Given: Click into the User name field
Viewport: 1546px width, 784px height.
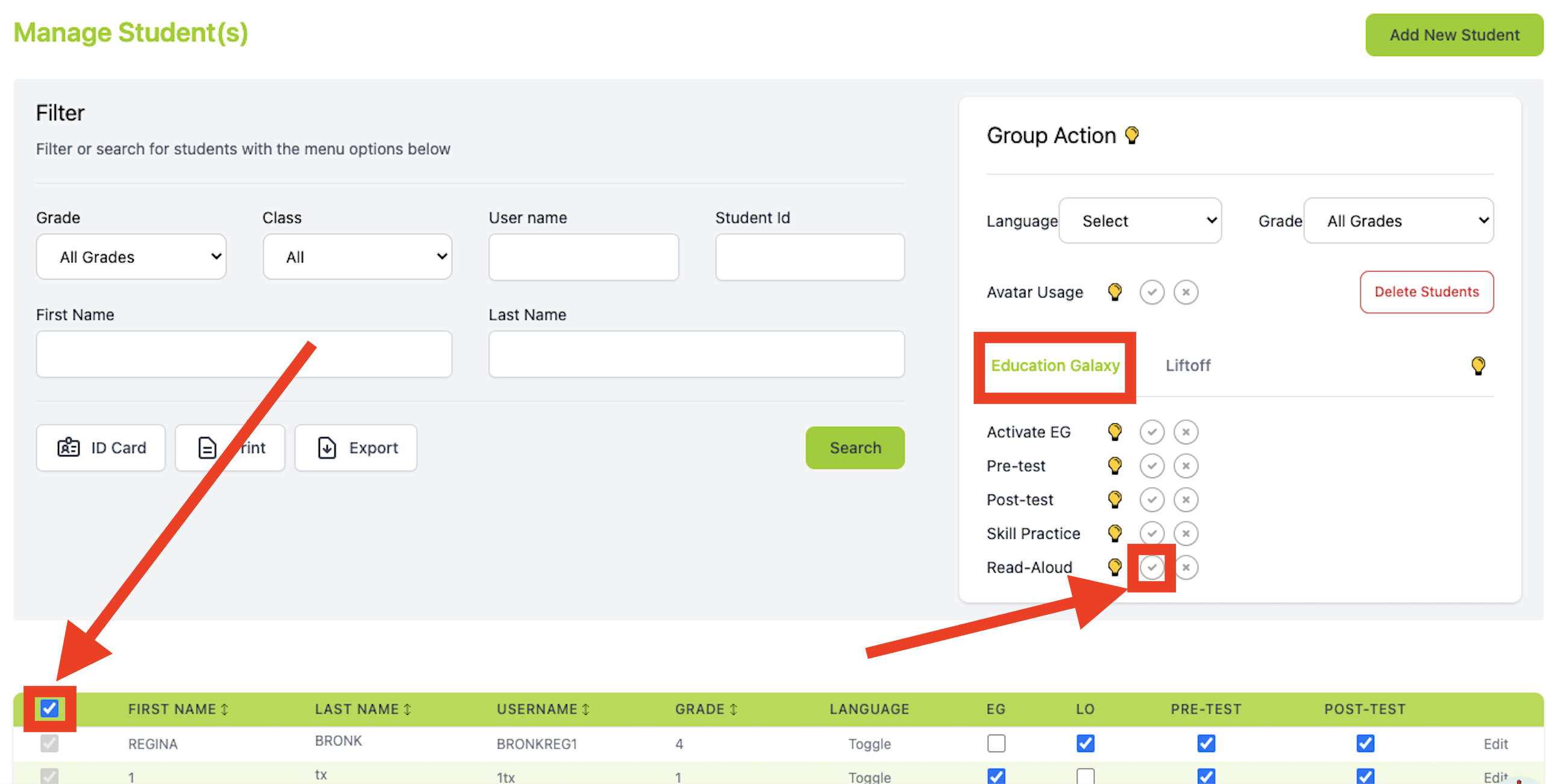Looking at the screenshot, I should click(x=583, y=257).
